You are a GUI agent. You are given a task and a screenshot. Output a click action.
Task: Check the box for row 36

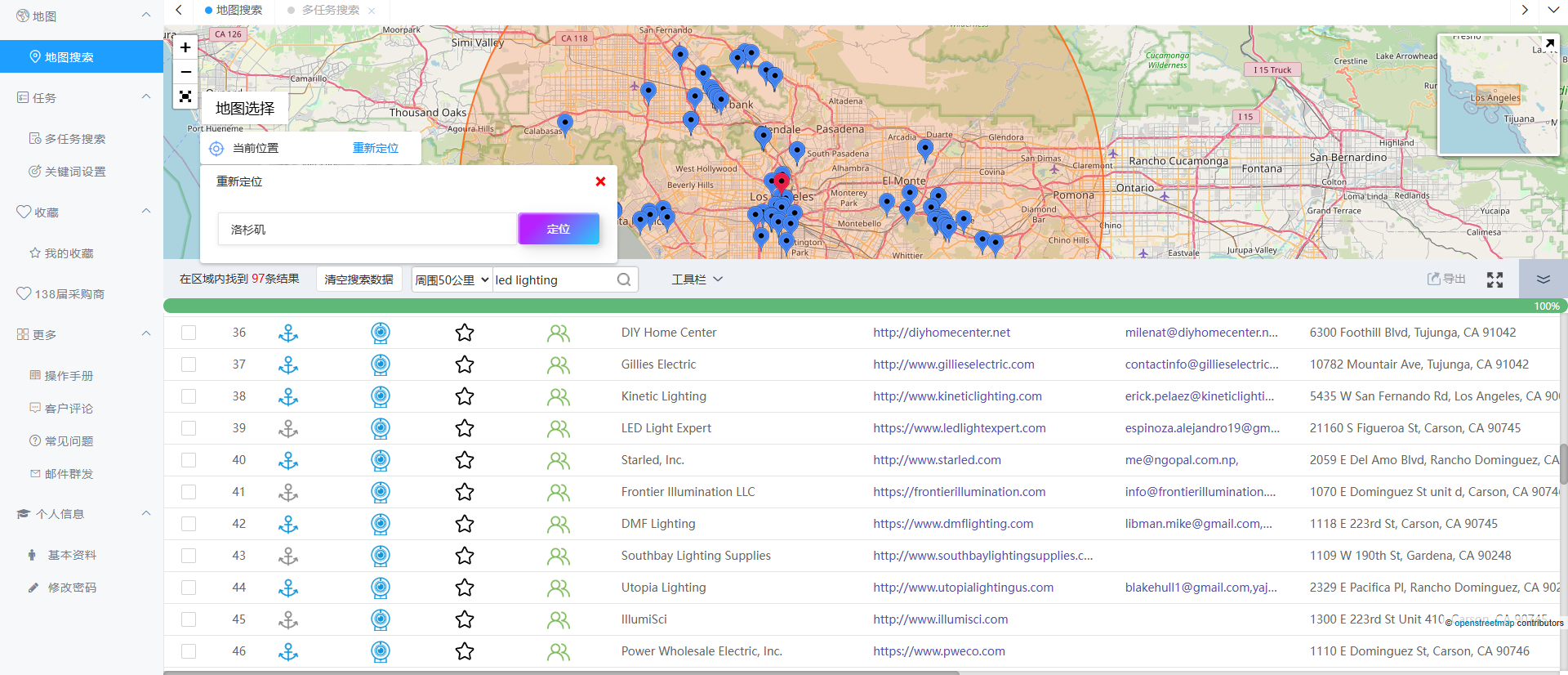point(189,333)
